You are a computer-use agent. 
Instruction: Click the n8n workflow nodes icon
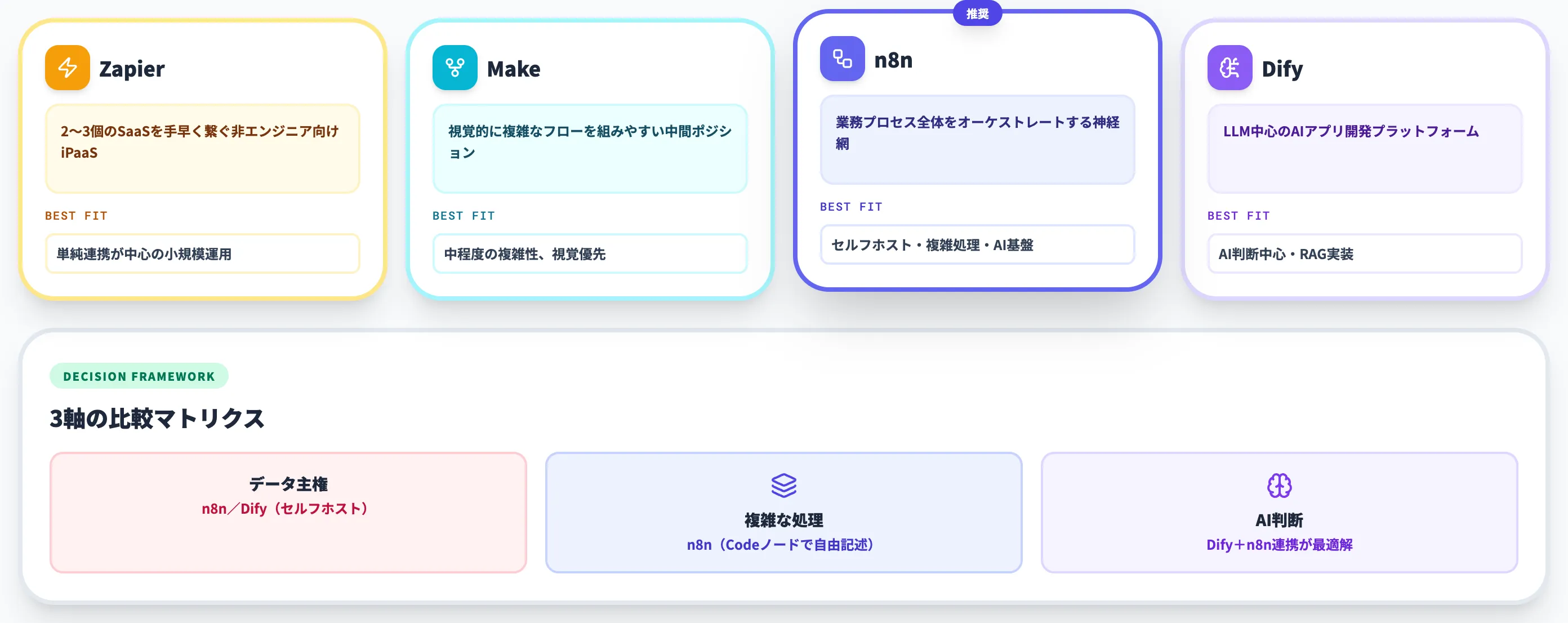[843, 59]
